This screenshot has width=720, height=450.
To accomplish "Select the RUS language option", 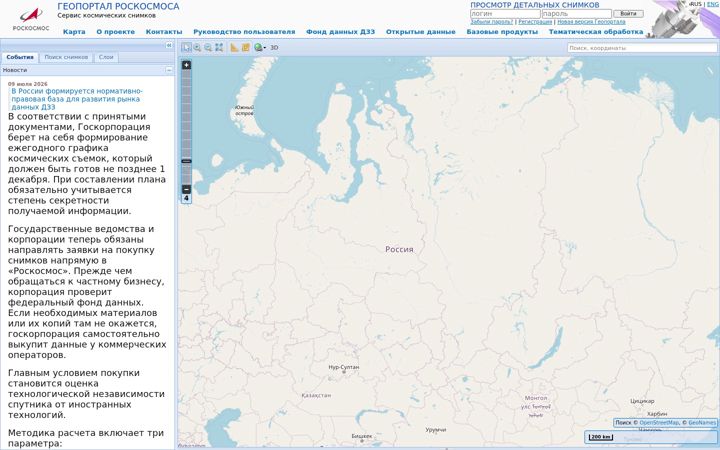I will pyautogui.click(x=697, y=4).
